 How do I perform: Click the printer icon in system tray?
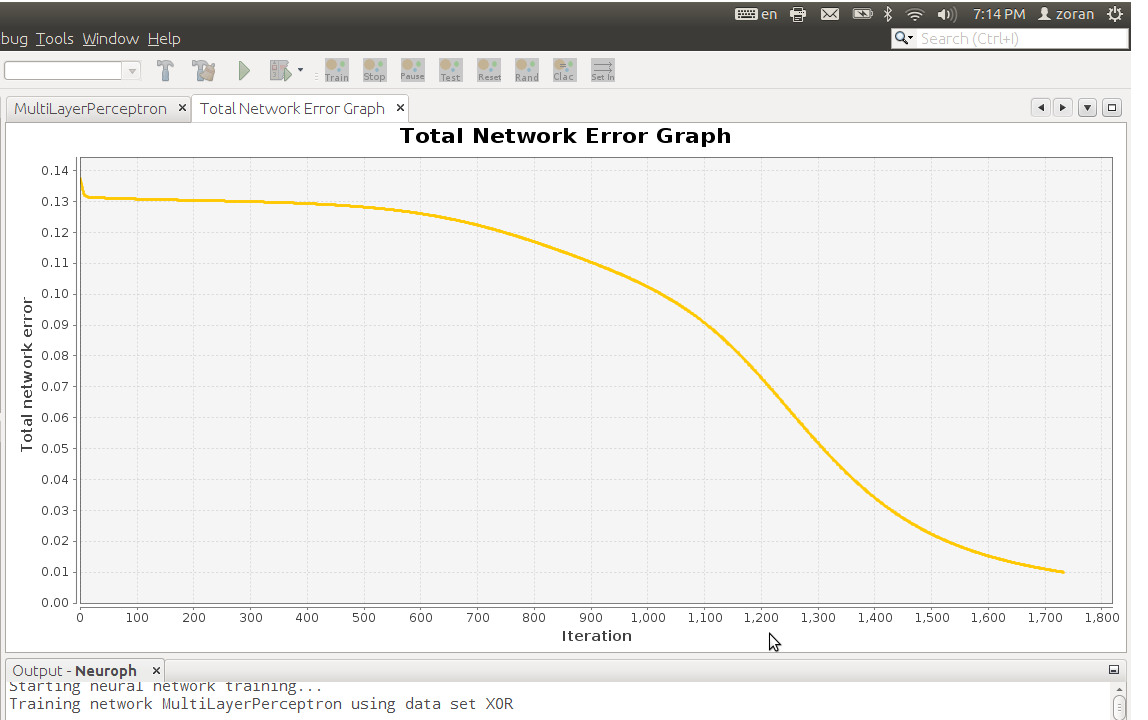click(x=798, y=14)
